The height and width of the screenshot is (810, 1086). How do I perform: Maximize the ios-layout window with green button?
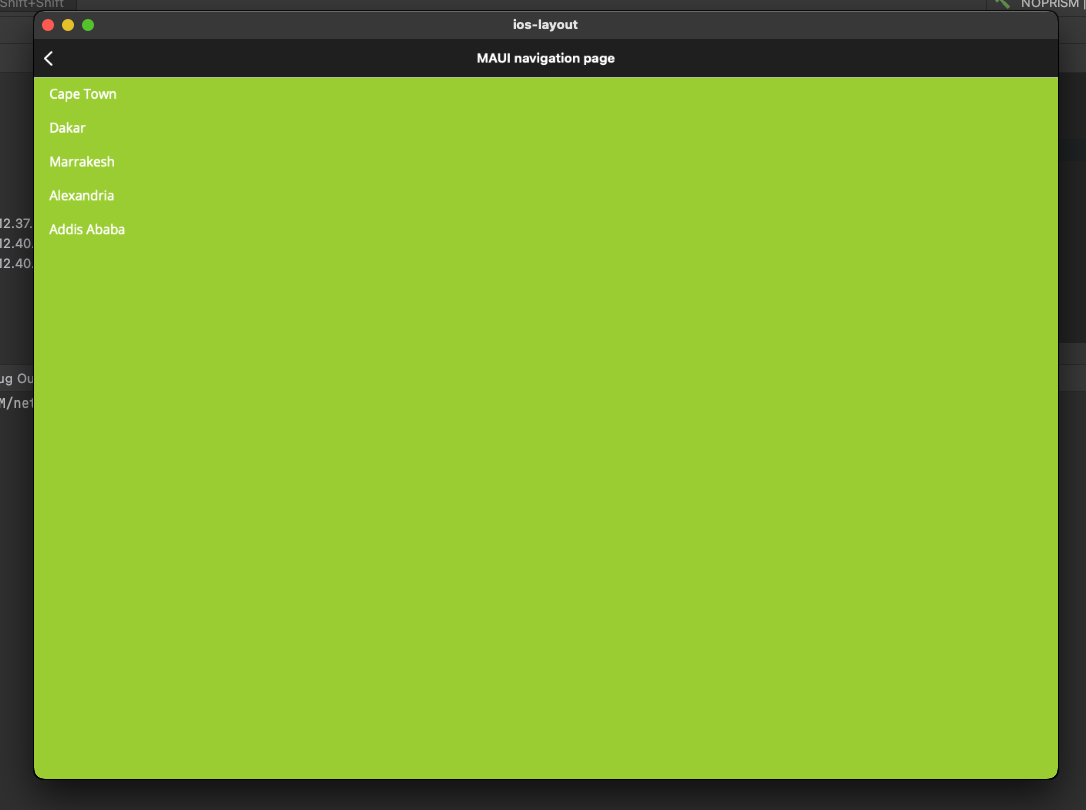click(88, 25)
